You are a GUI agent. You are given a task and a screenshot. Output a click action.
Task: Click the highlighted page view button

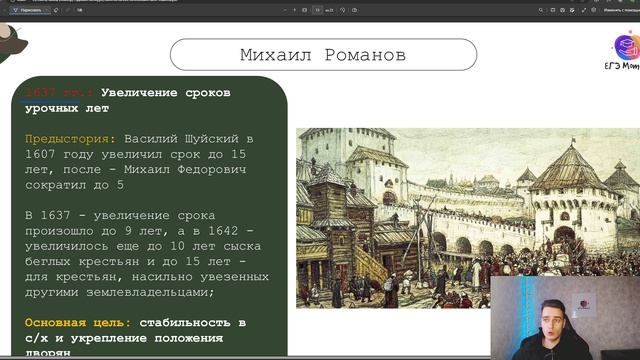pos(317,10)
